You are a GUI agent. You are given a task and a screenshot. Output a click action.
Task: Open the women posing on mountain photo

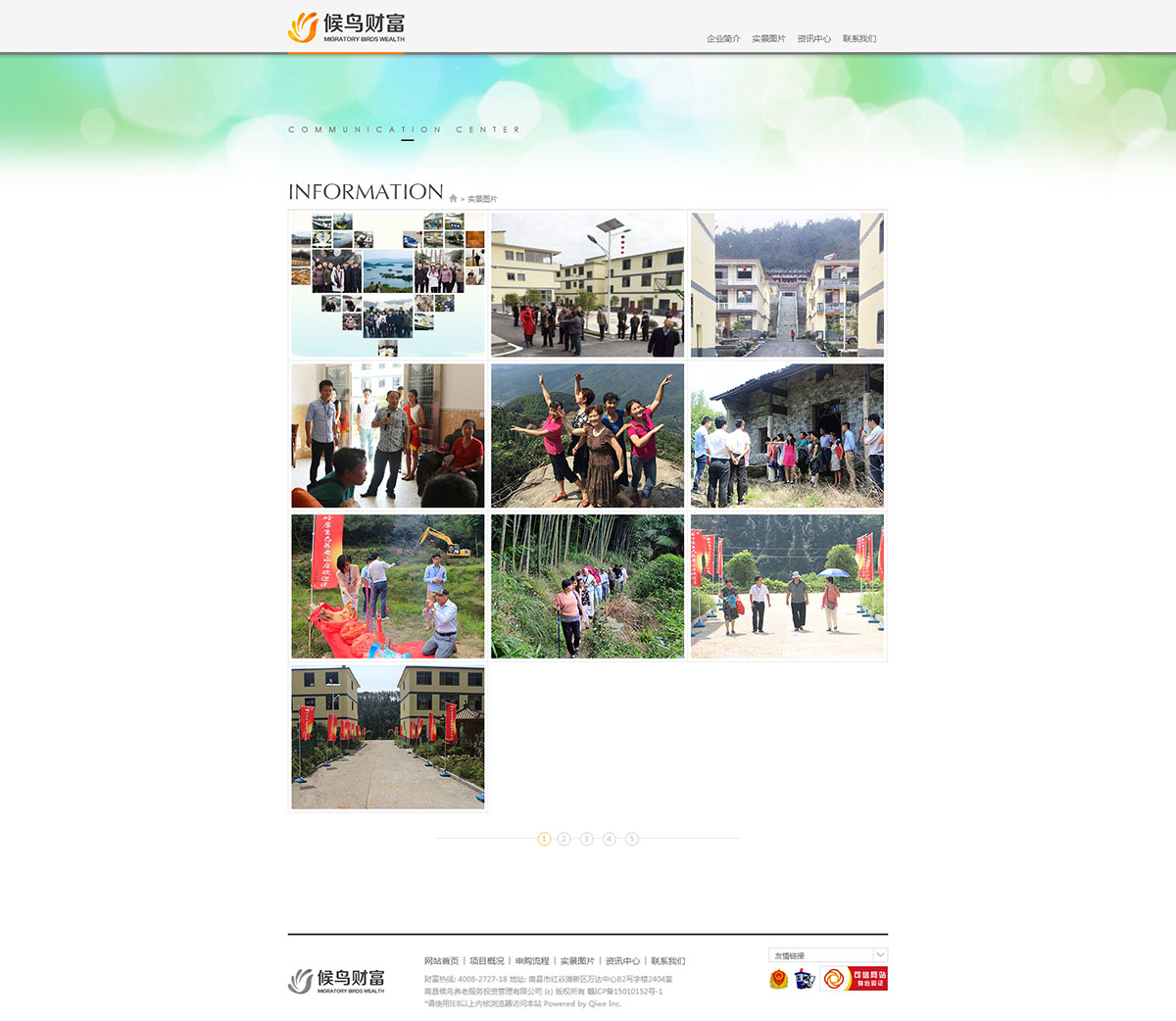pyautogui.click(x=588, y=436)
